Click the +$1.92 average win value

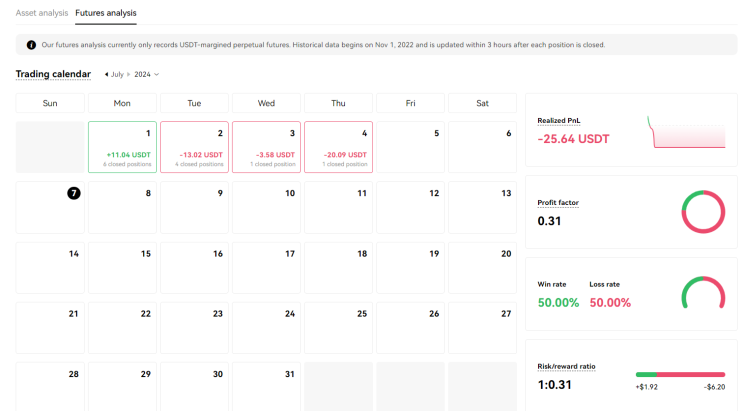coord(646,387)
